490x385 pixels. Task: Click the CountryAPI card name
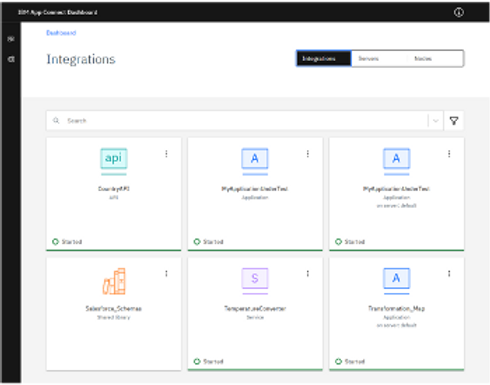tap(114, 189)
